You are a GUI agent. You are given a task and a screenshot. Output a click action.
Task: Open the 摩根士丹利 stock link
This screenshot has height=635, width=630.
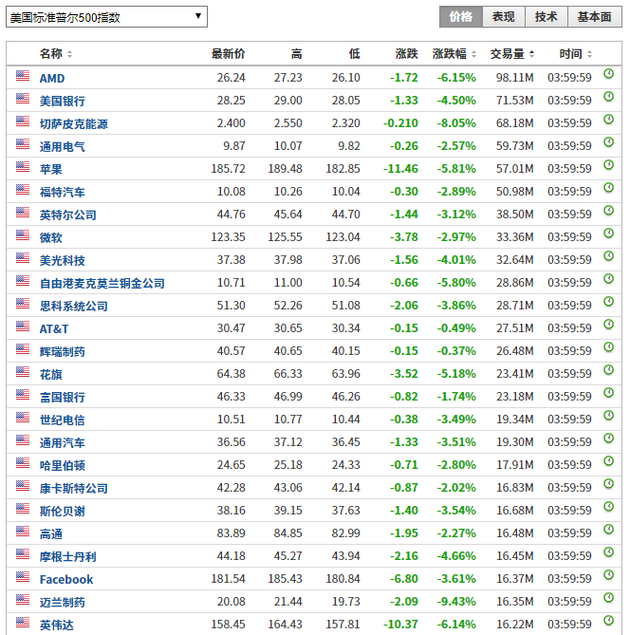tap(68, 557)
